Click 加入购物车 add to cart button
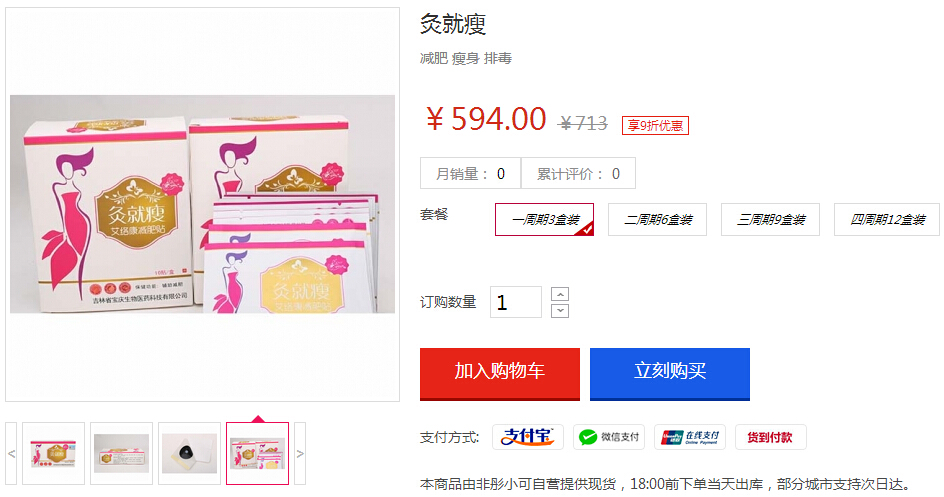Screen dimensions: 944x497 [500, 374]
